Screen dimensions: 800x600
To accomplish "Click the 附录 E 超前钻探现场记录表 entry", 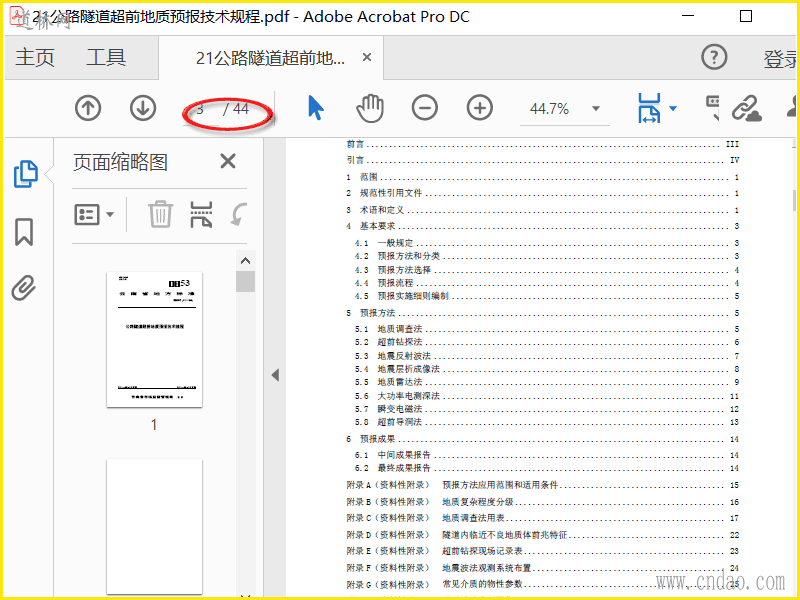I will pyautogui.click(x=542, y=552).
